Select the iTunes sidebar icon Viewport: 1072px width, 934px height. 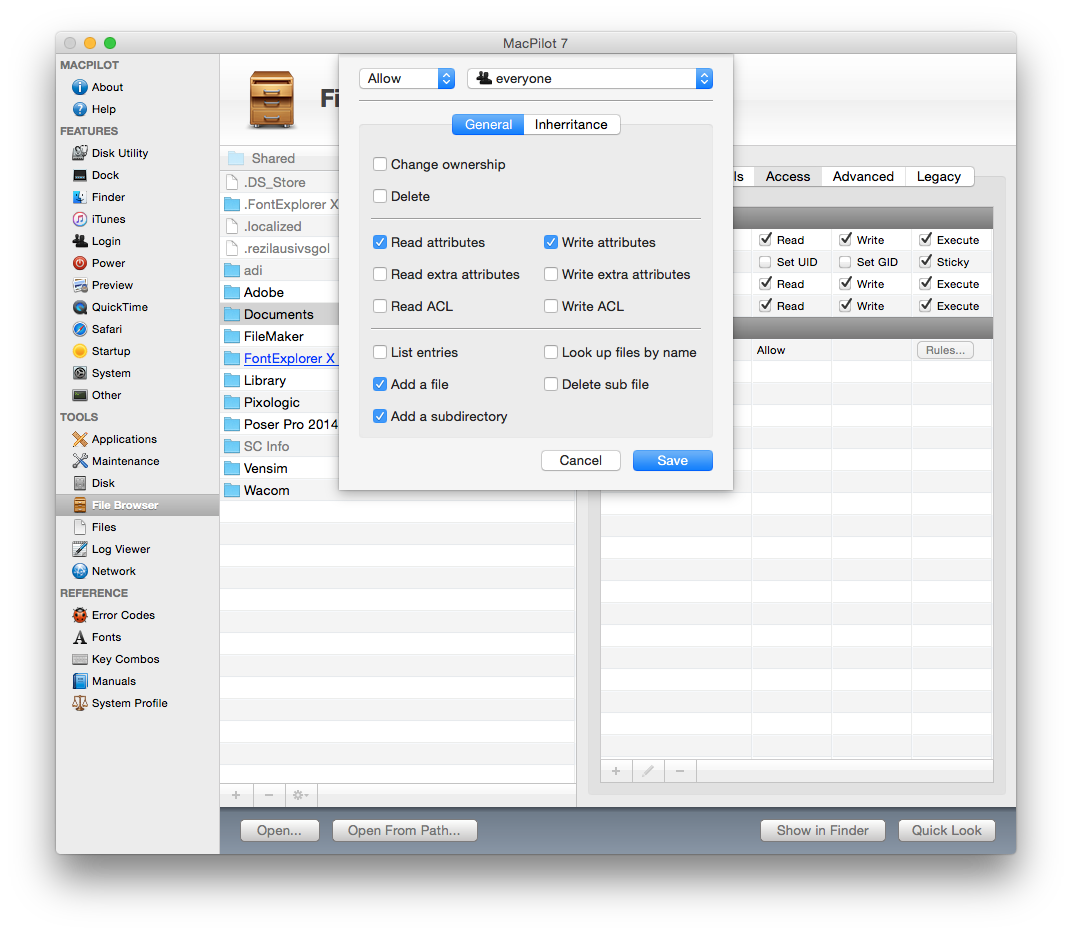click(80, 219)
